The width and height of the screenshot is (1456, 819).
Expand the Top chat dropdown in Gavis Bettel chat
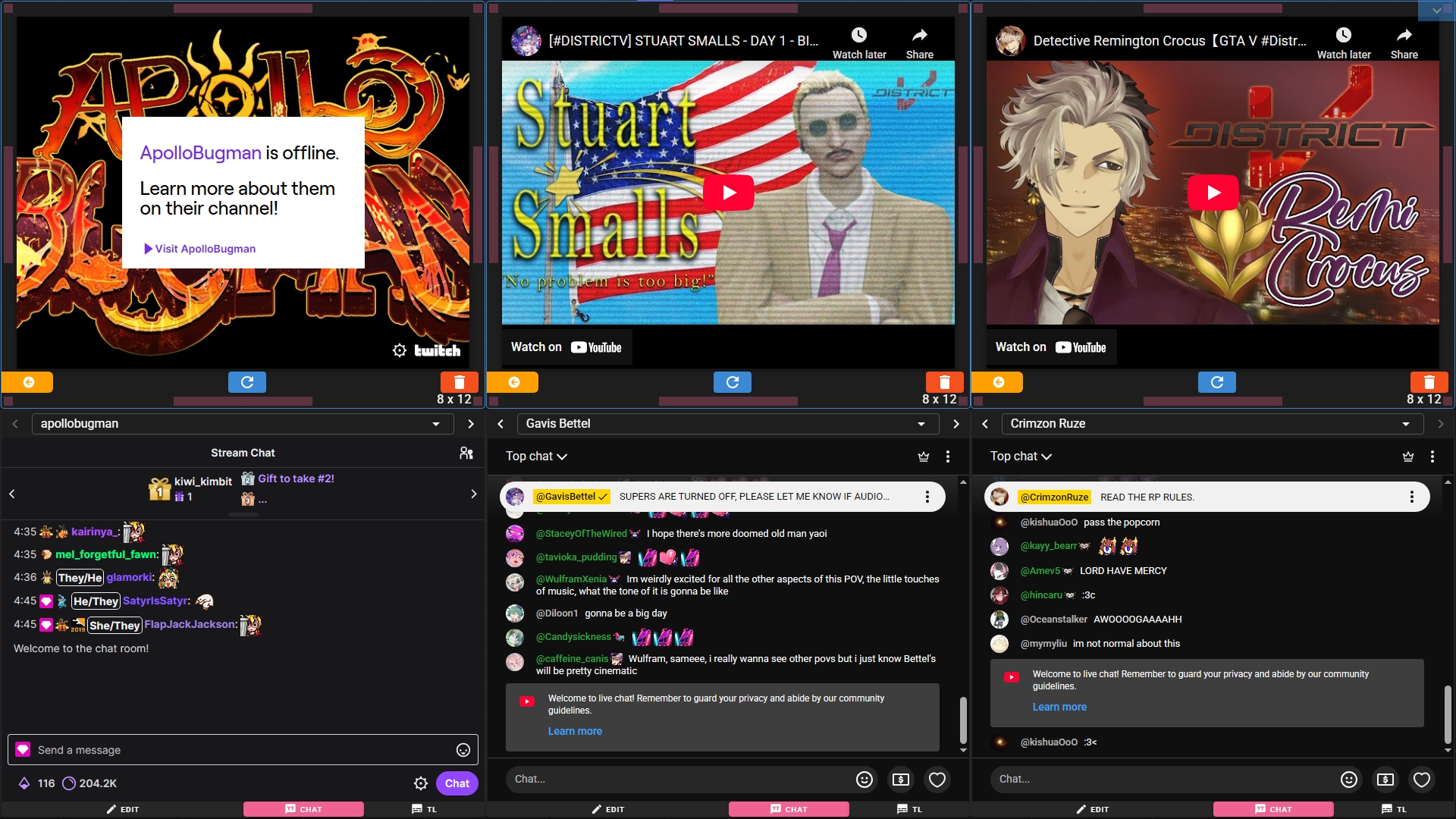pos(536,457)
